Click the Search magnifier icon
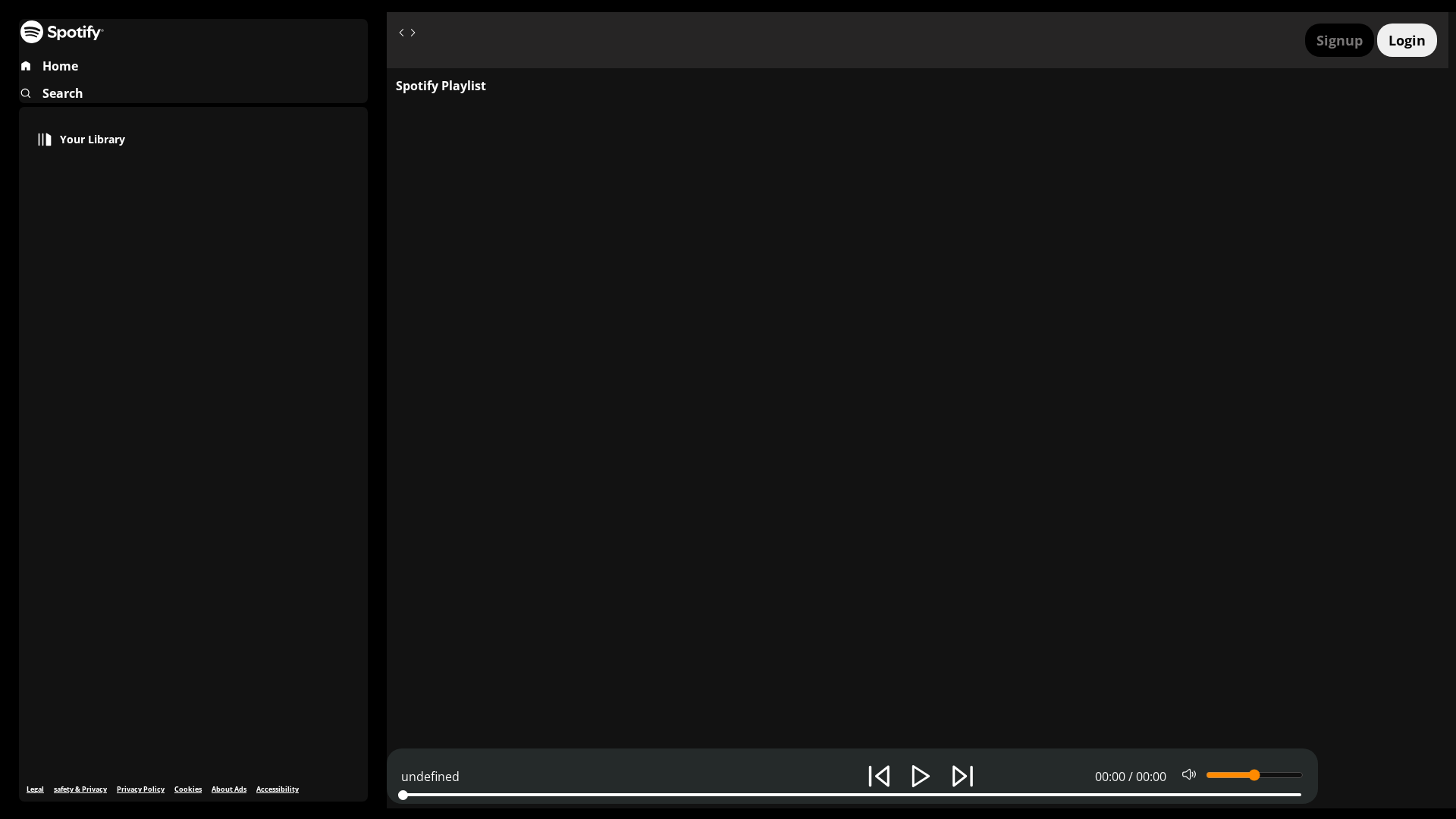1456x819 pixels. (26, 93)
